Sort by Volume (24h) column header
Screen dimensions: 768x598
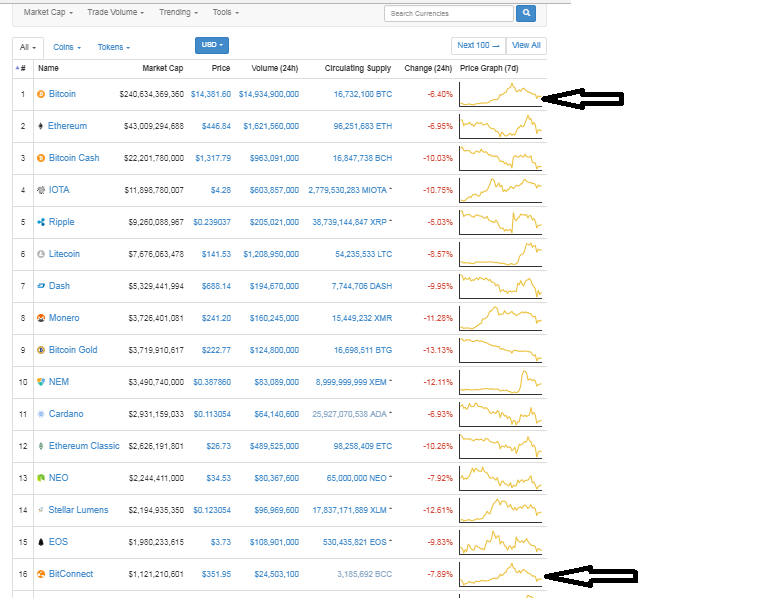point(275,68)
